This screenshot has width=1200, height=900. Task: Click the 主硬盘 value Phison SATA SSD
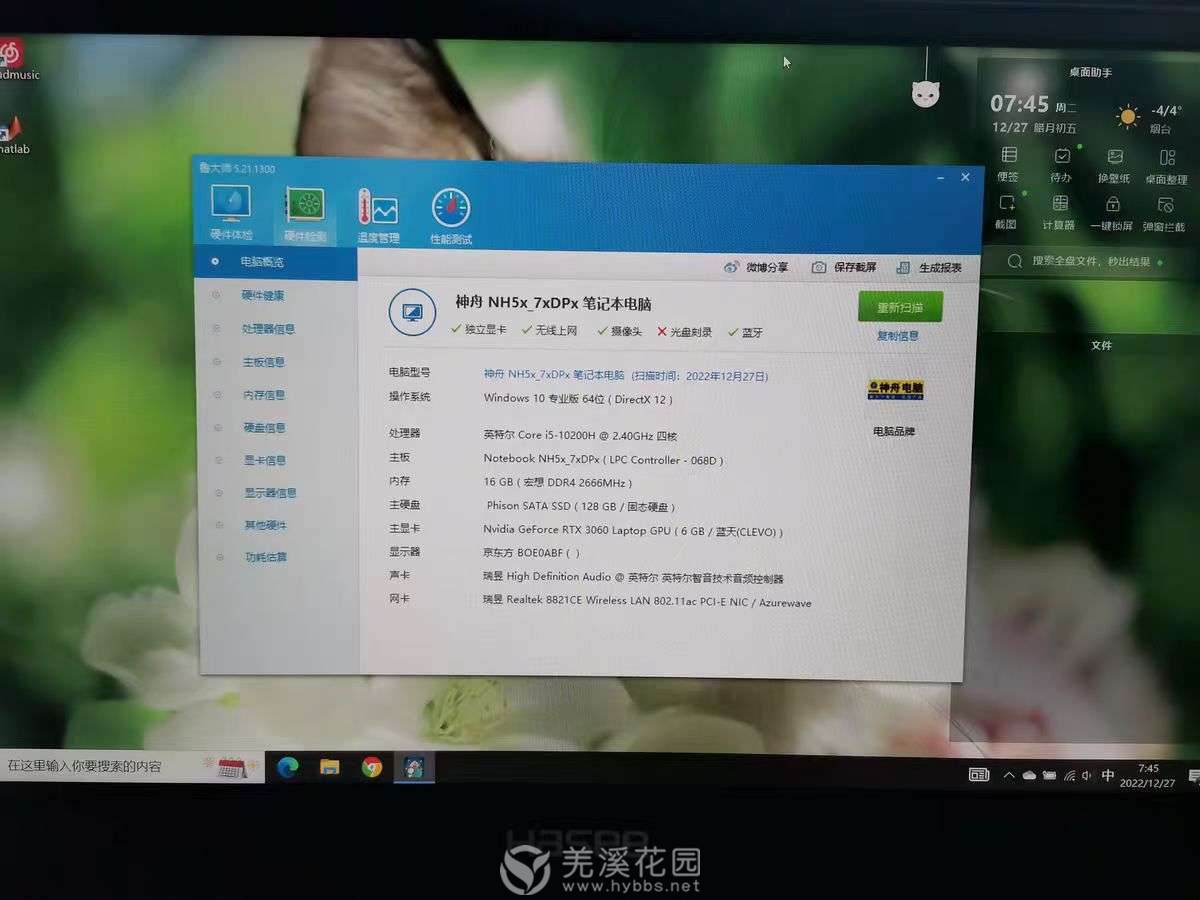click(582, 506)
